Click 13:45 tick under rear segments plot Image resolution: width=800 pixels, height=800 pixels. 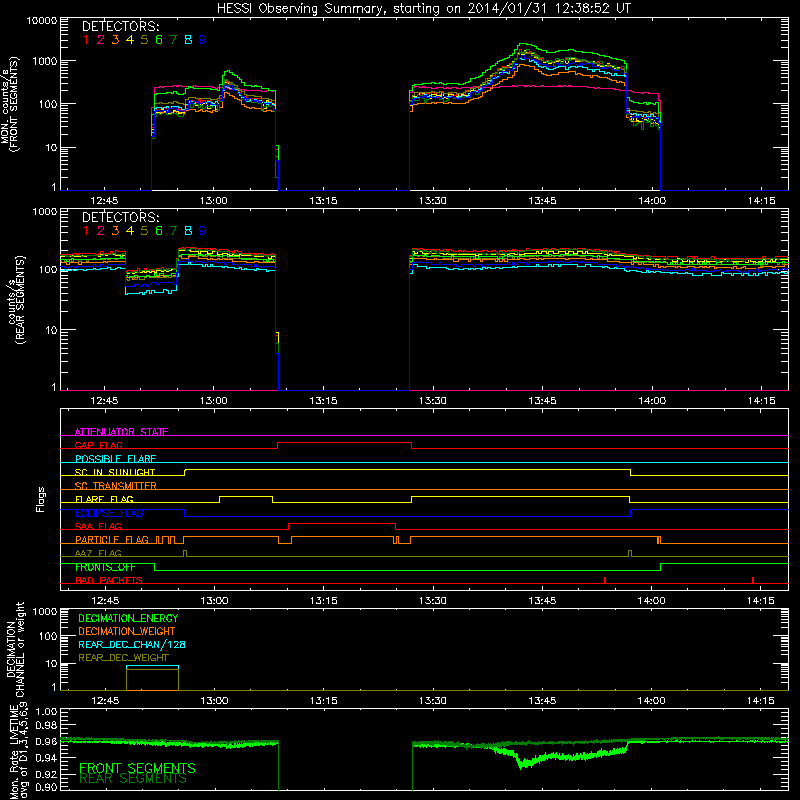pyautogui.click(x=542, y=401)
